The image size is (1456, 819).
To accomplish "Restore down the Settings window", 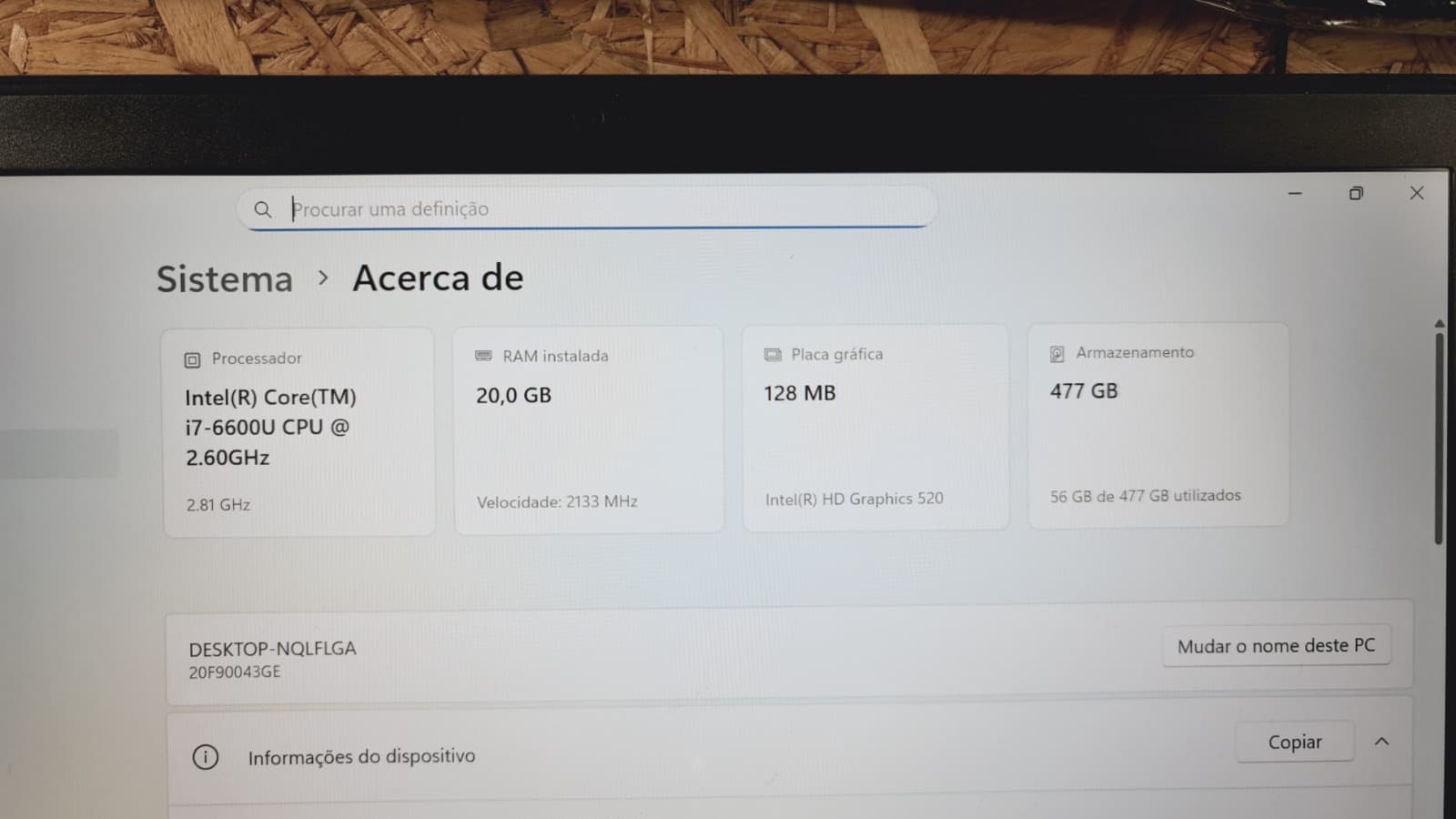I will tap(1356, 193).
